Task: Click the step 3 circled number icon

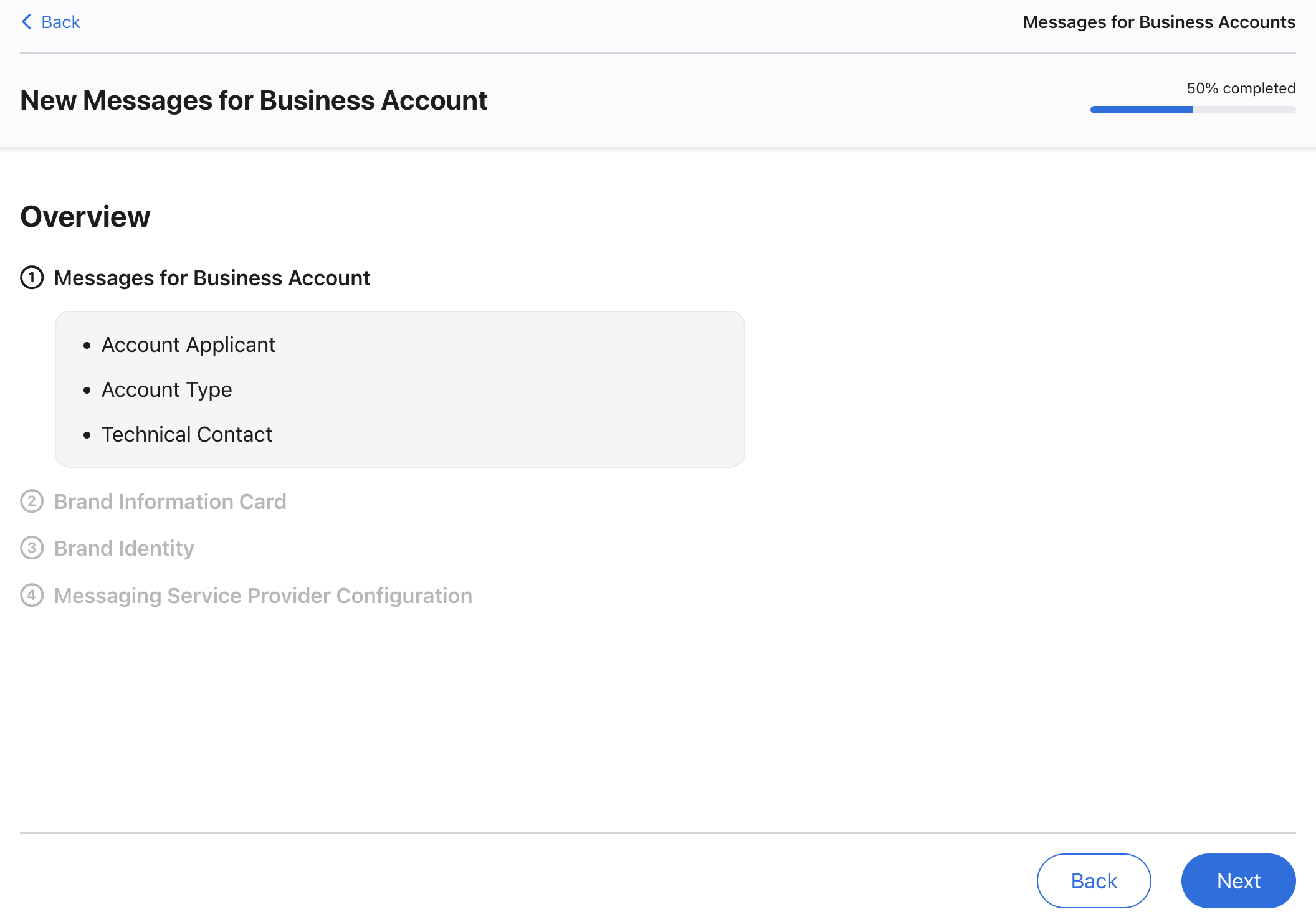Action: [32, 548]
